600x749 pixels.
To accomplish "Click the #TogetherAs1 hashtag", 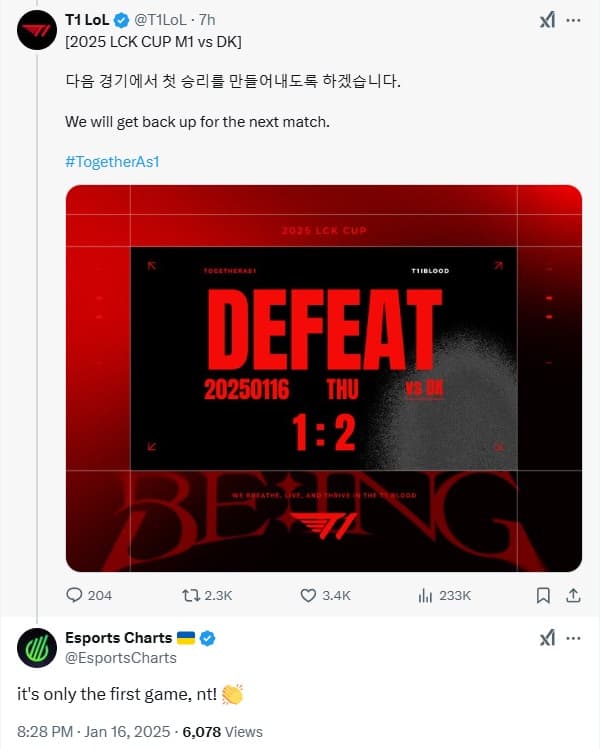I will click(111, 161).
